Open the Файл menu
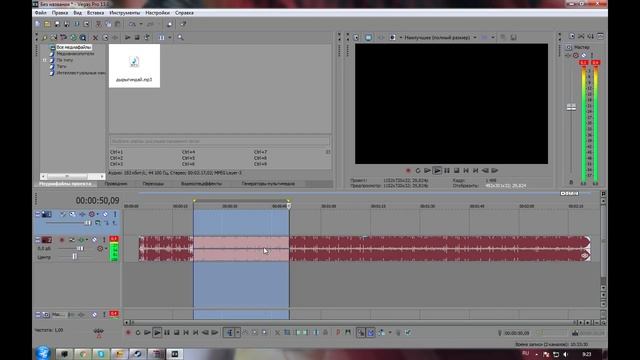640x360 pixels. (40, 13)
